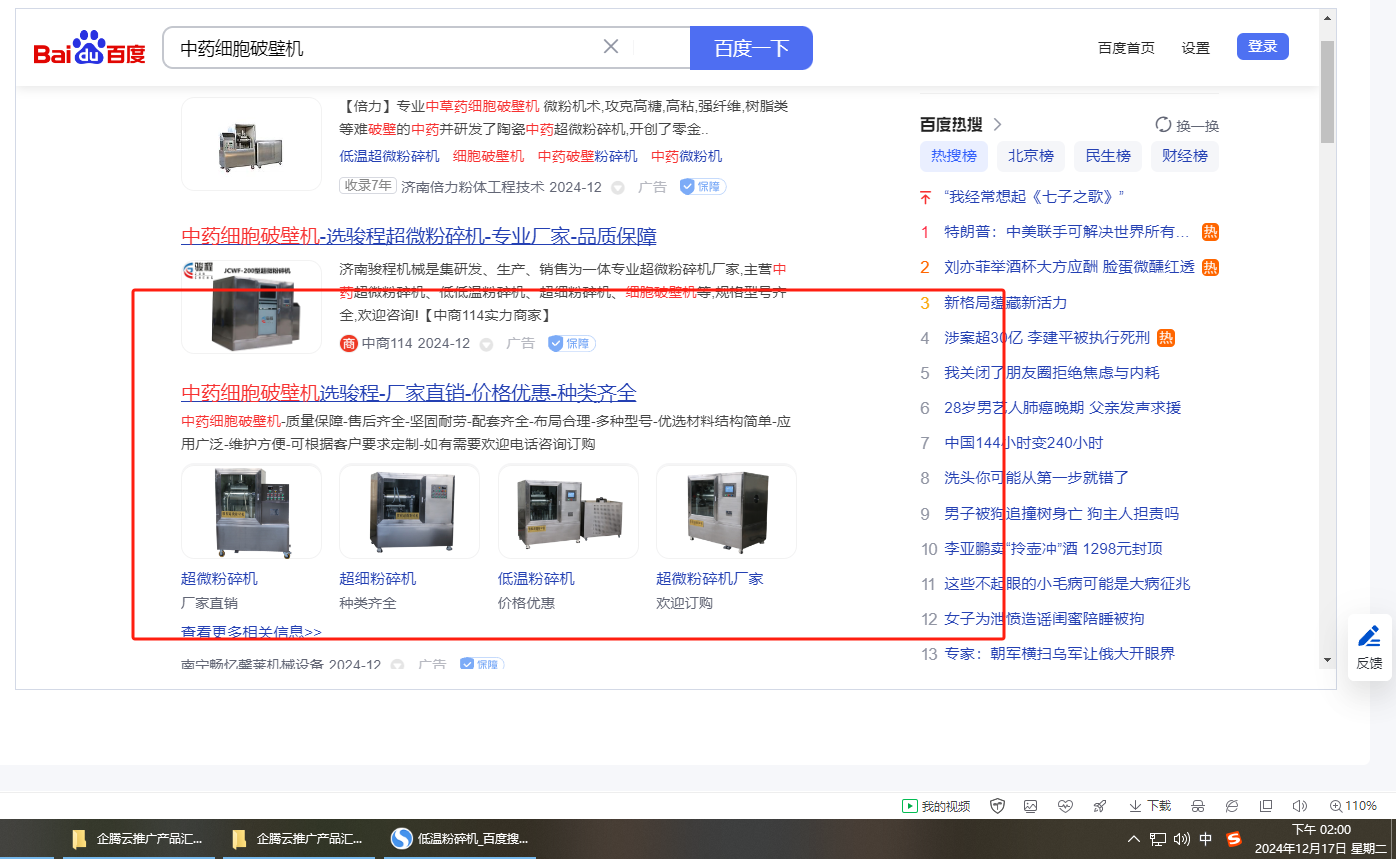Click the 登录 login button
The image size is (1396, 859).
coord(1262,47)
